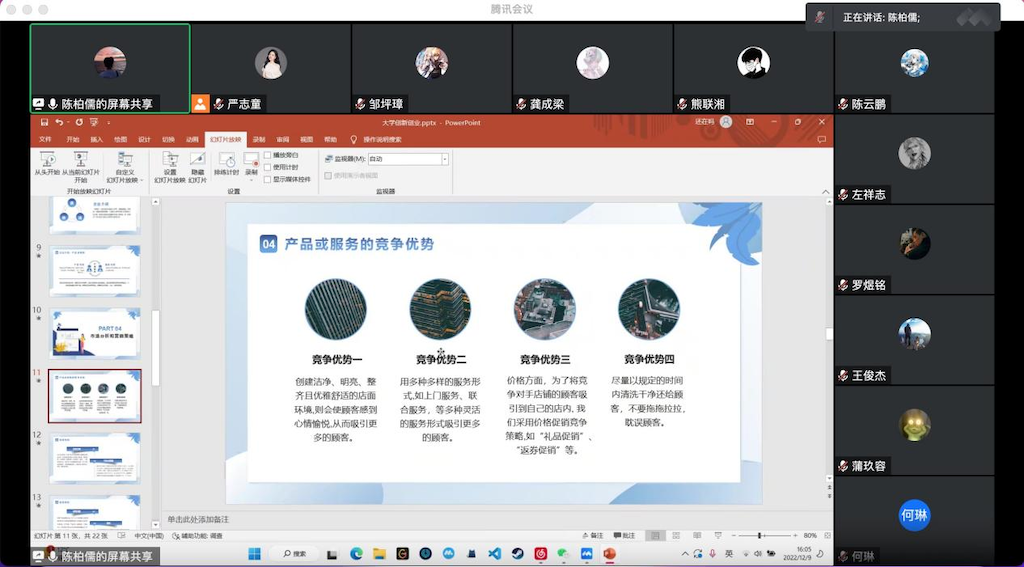Screen dimensions: 1024x567
Task: Click the zoom slider in status bar
Action: [761, 536]
